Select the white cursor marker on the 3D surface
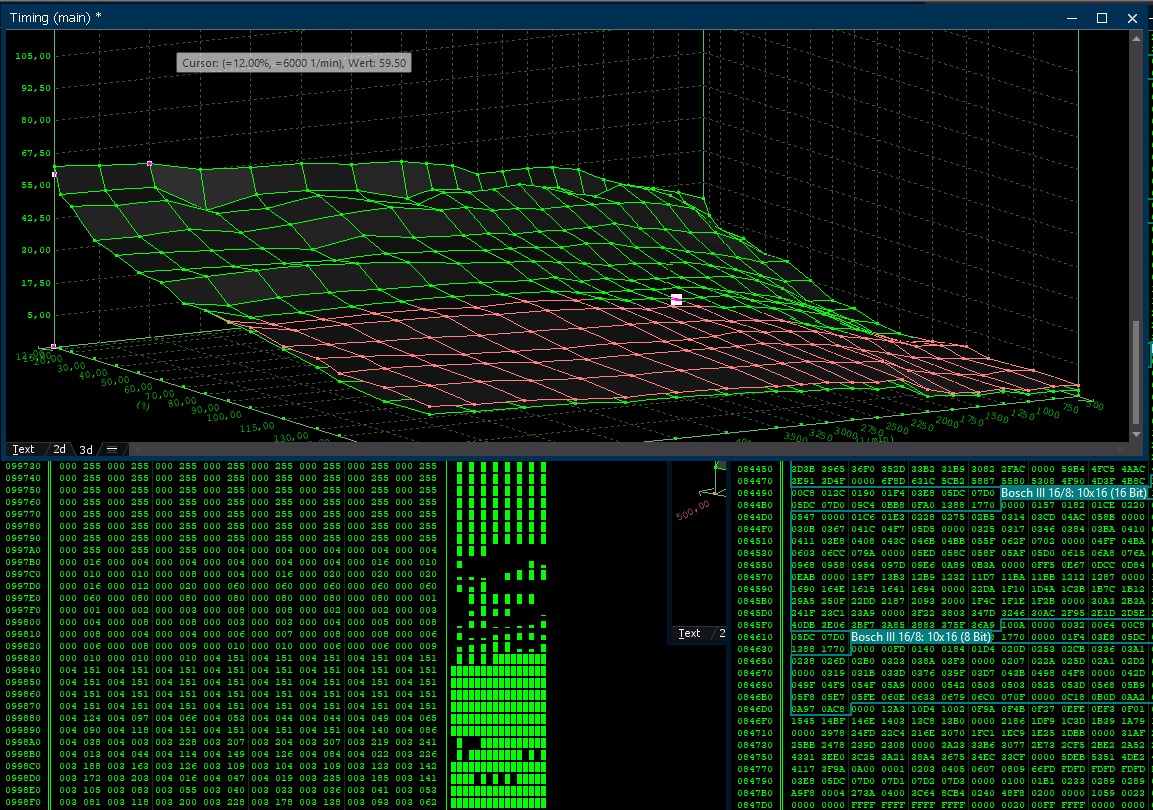Screen dimensions: 1153x810 tap(676, 299)
